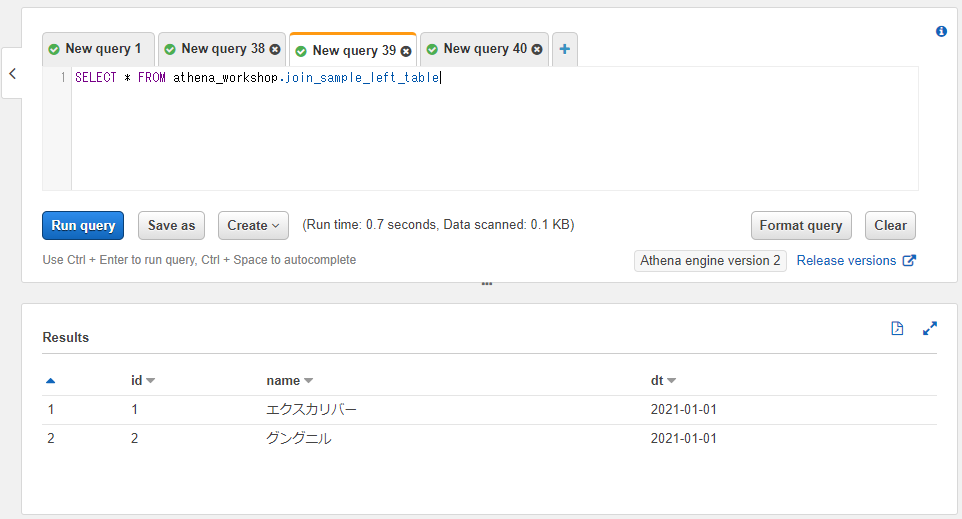Sort results by dt column
962x519 pixels.
[663, 380]
